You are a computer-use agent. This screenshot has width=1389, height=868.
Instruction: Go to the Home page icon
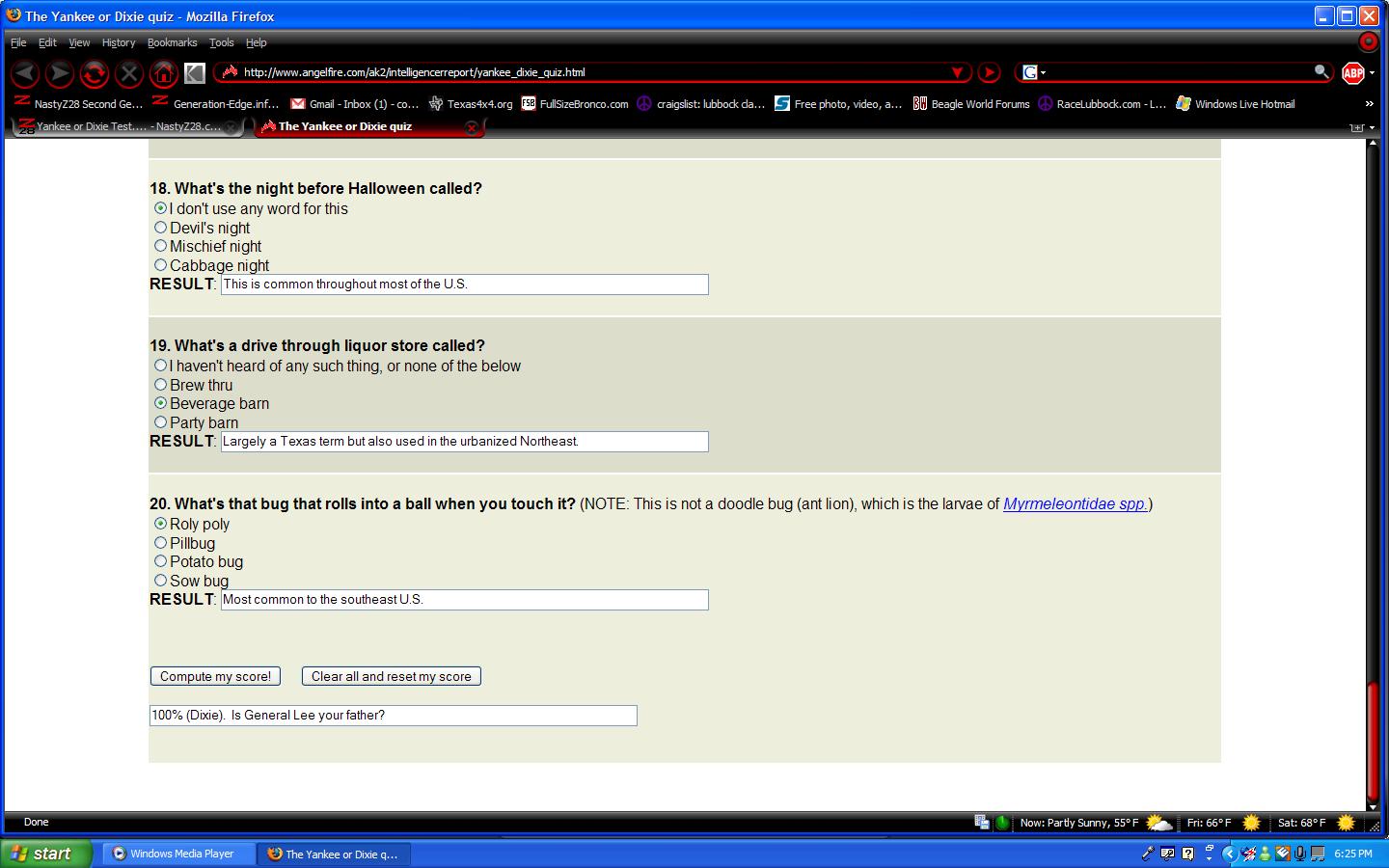click(x=163, y=72)
